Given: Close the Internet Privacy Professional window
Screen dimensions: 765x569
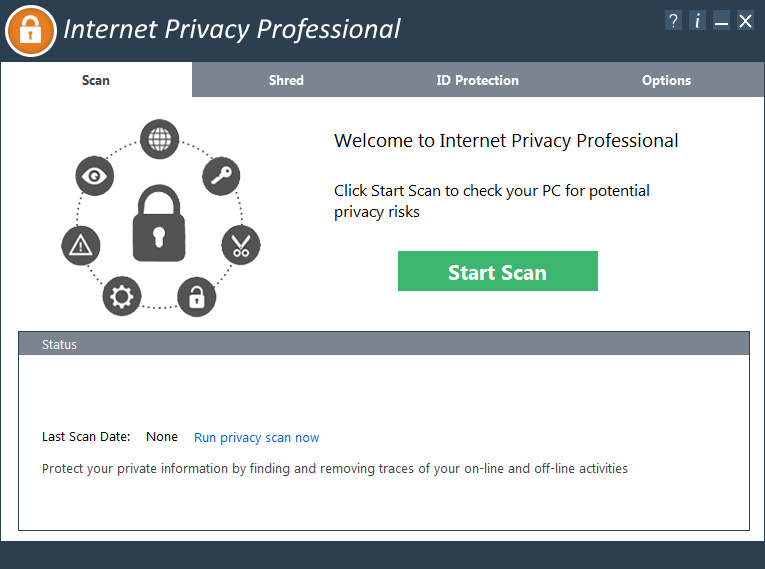Looking at the screenshot, I should (x=745, y=21).
